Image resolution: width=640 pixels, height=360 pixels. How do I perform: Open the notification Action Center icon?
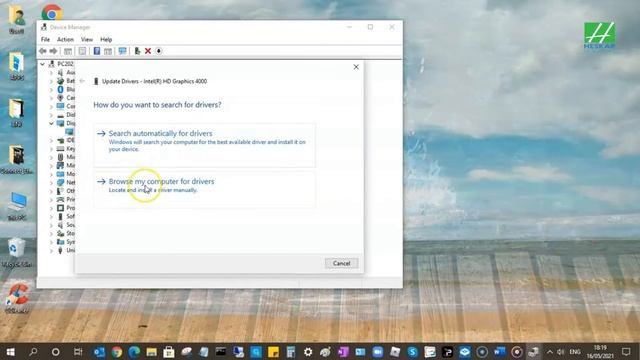click(x=626, y=352)
